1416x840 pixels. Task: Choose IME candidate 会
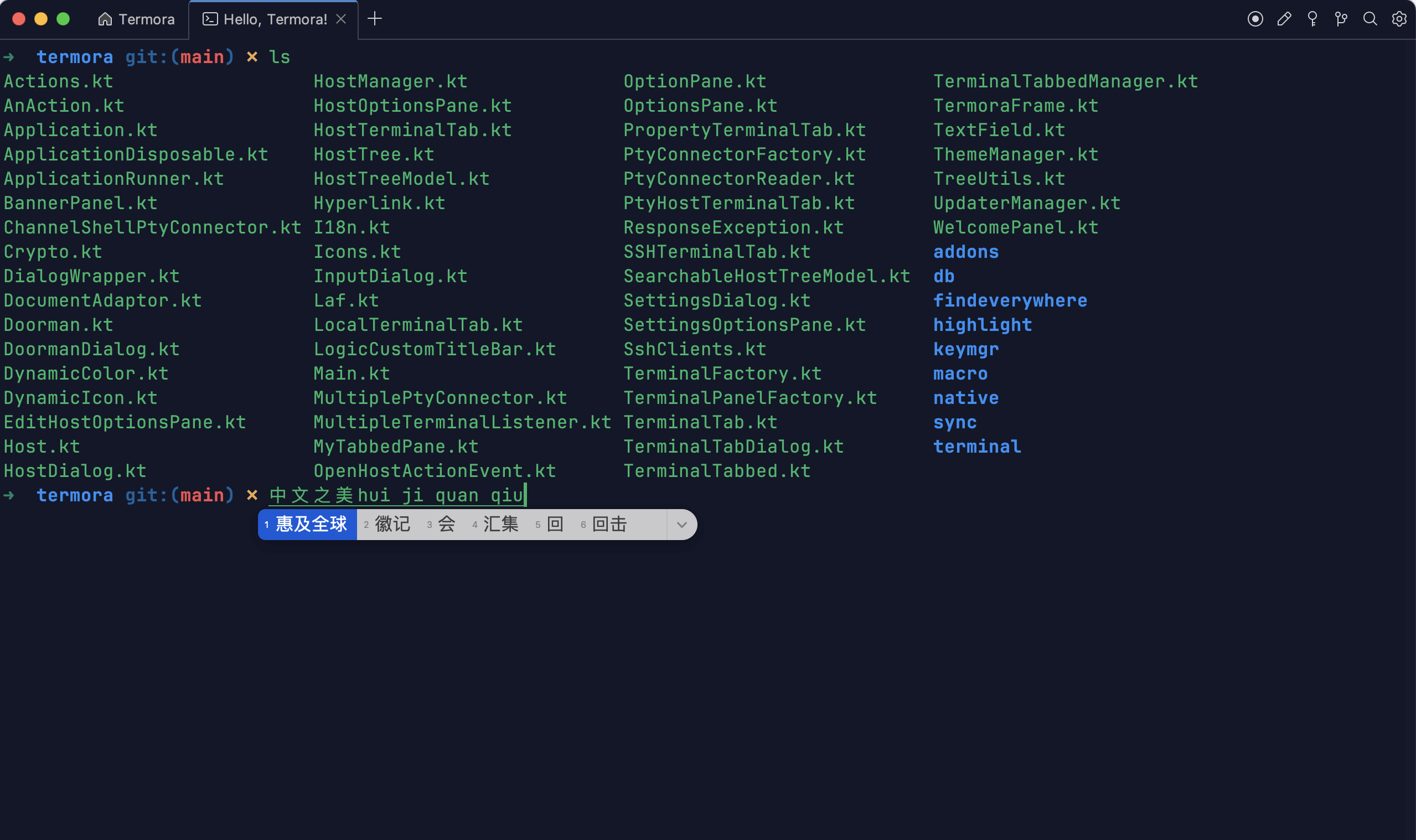[442, 524]
